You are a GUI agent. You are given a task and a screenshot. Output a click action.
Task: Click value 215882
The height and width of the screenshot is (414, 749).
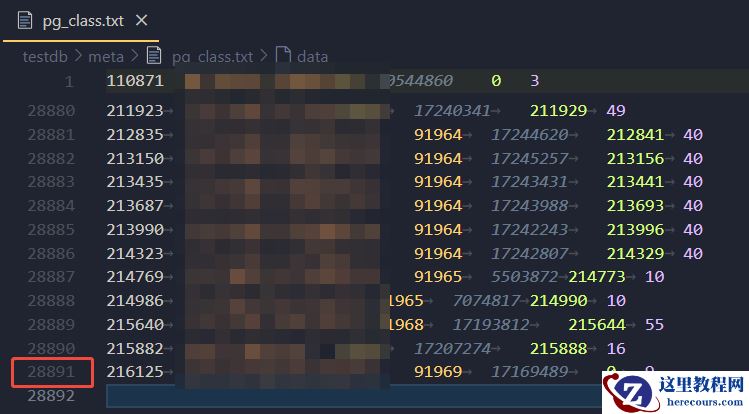pos(135,349)
